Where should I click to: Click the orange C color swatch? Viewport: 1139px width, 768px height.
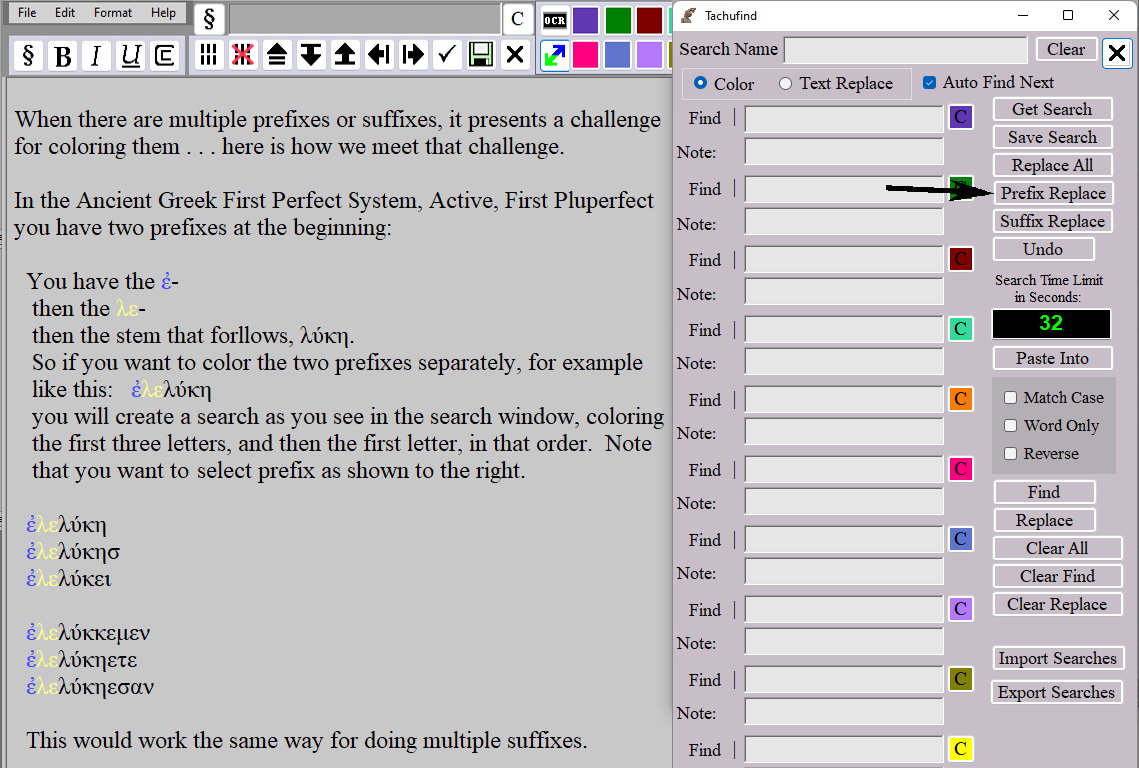[960, 399]
